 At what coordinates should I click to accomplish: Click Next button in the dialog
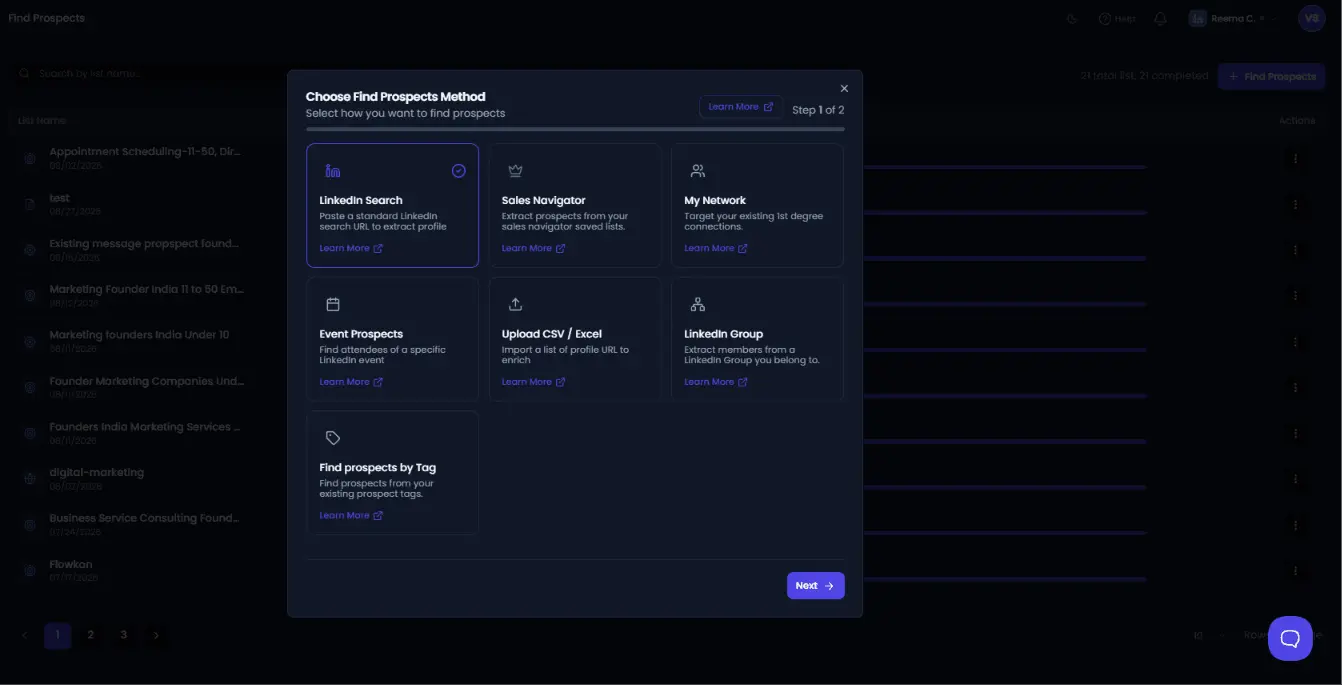[815, 586]
